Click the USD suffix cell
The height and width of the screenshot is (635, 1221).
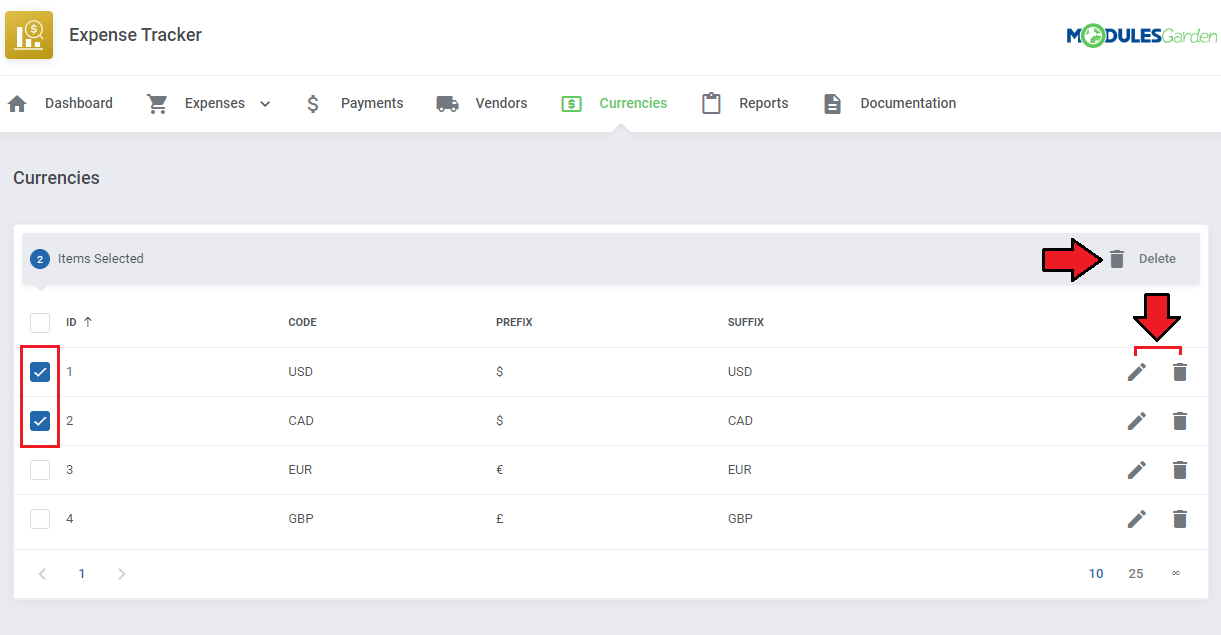point(740,372)
